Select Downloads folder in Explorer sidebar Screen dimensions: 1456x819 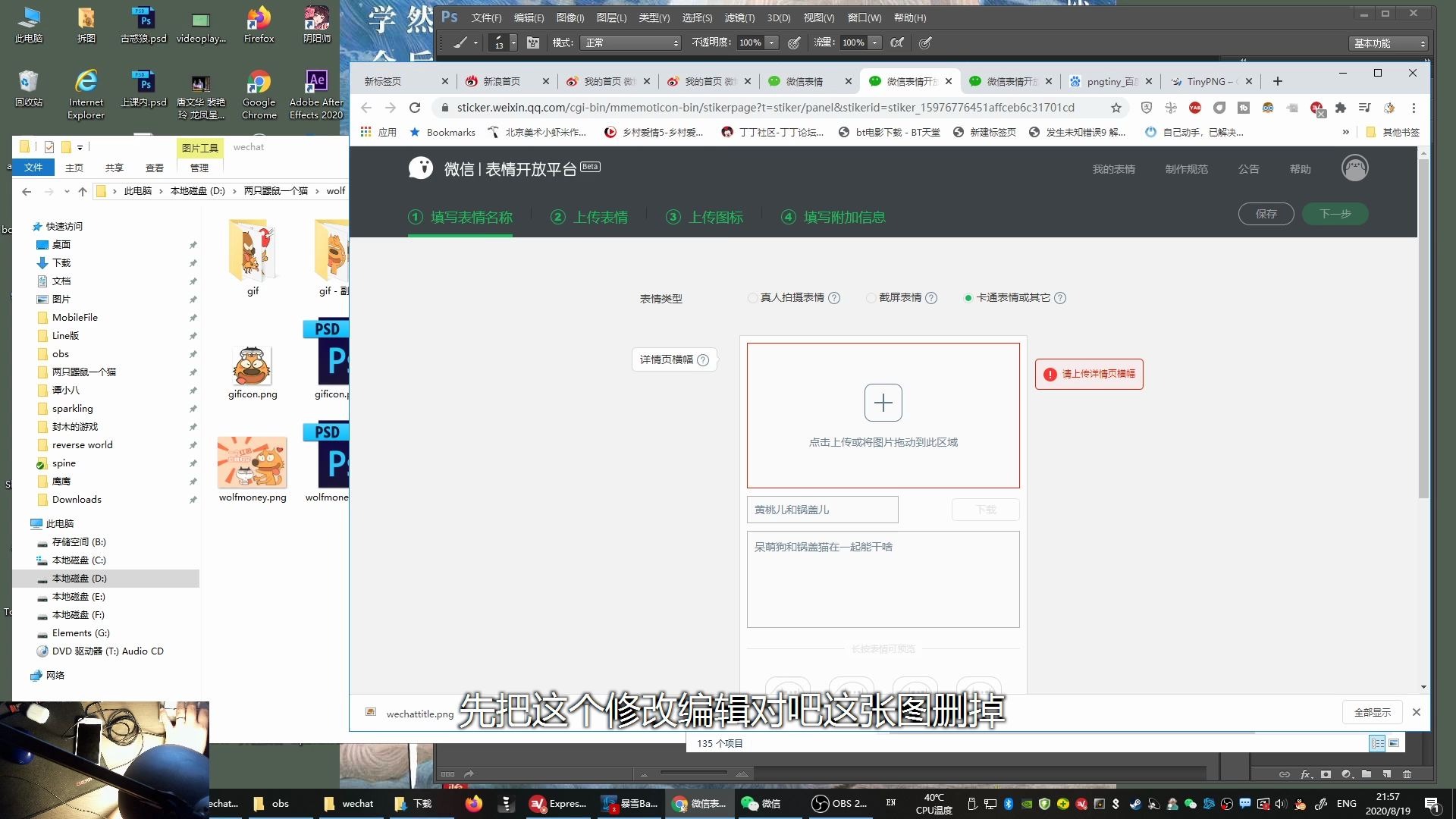pyautogui.click(x=77, y=500)
